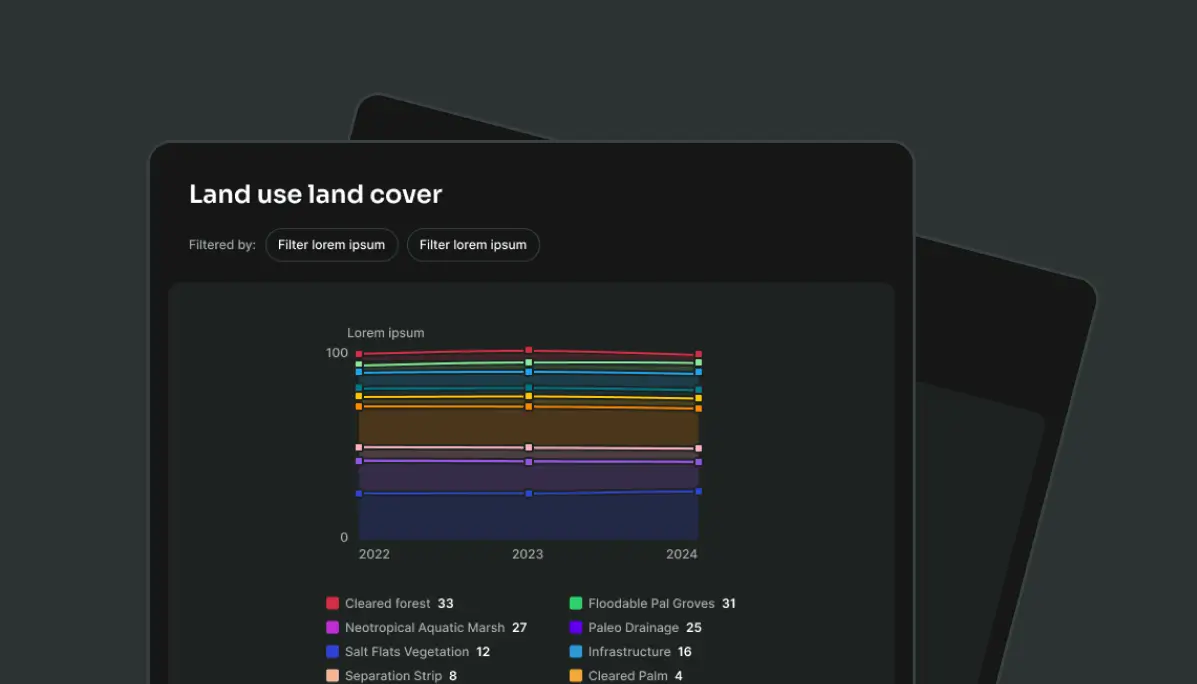Click the "Neotropical Aquatic Marsh" legend text
This screenshot has height=684, width=1197.
424,628
